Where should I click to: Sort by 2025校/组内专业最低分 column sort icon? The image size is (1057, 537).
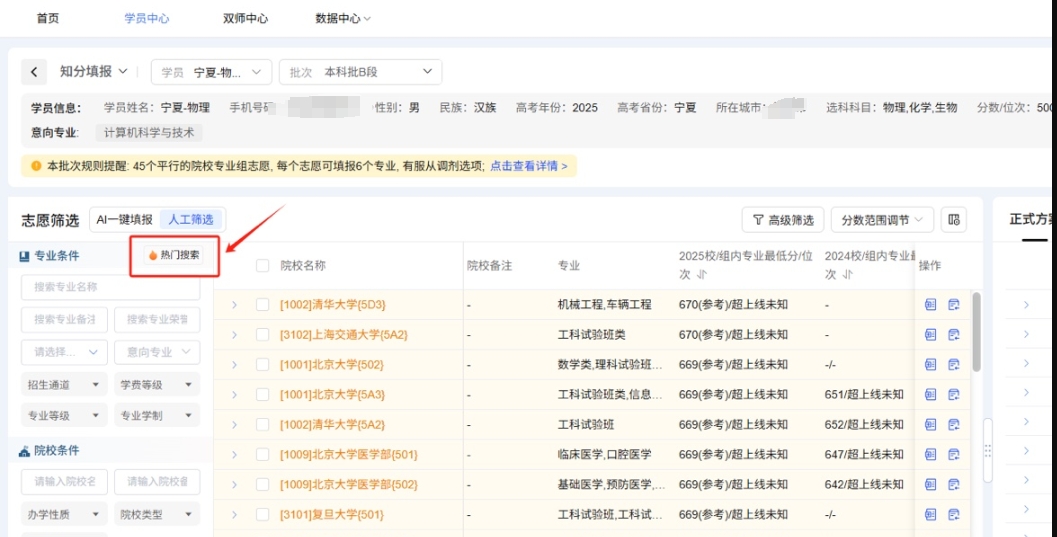[x=702, y=276]
